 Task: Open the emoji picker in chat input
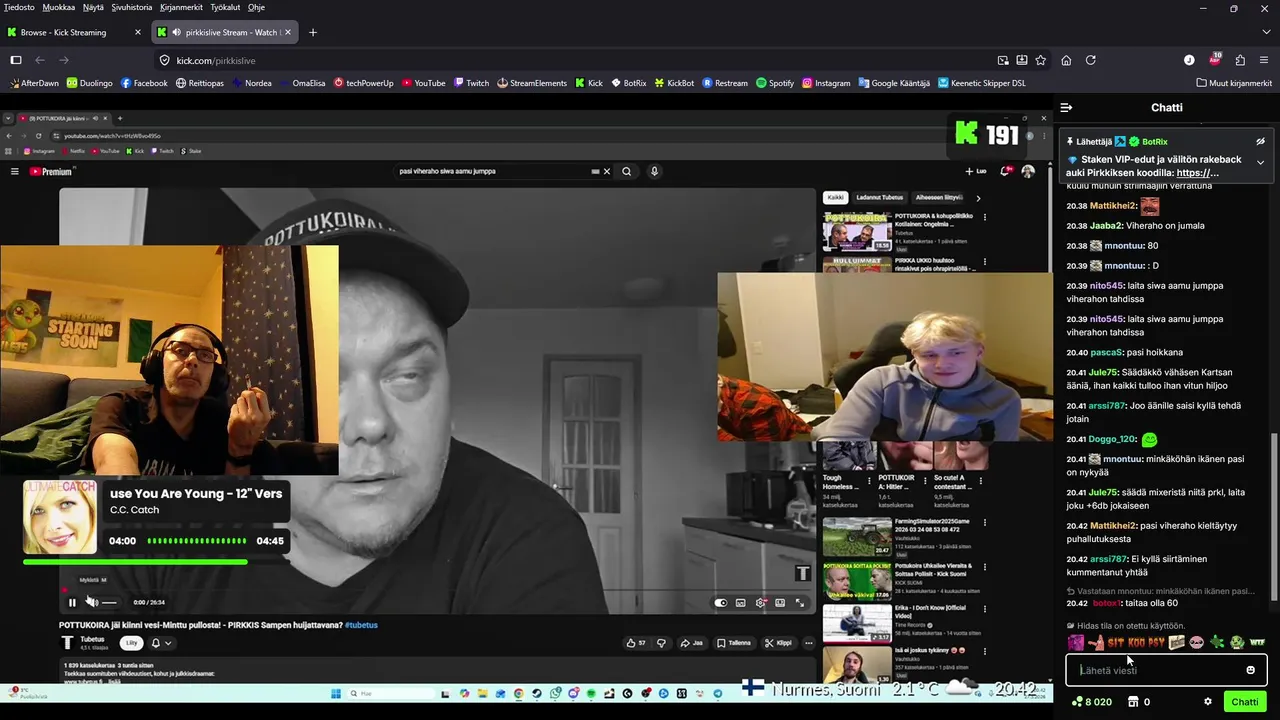1250,670
